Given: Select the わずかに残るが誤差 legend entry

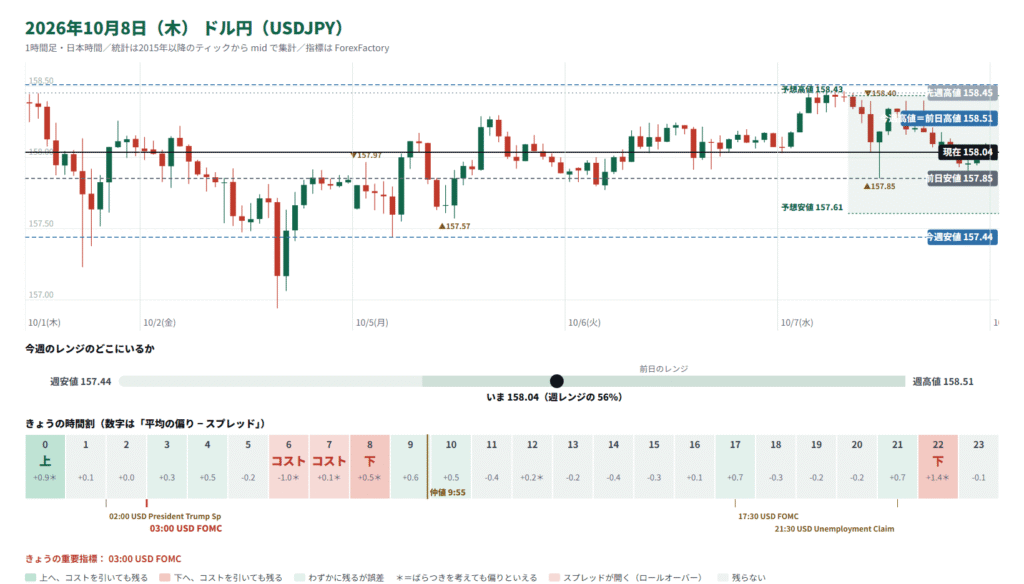Looking at the screenshot, I should point(340,577).
